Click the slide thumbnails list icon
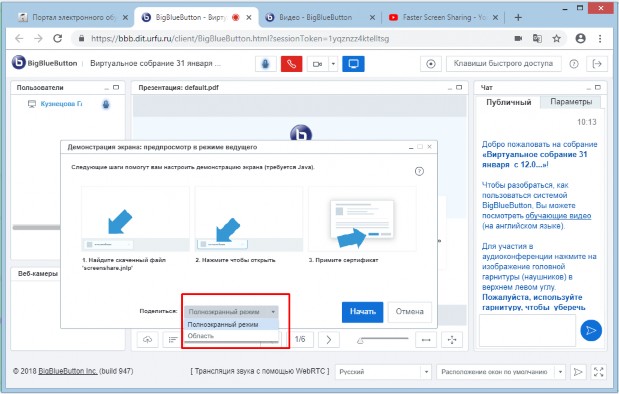 (173, 340)
